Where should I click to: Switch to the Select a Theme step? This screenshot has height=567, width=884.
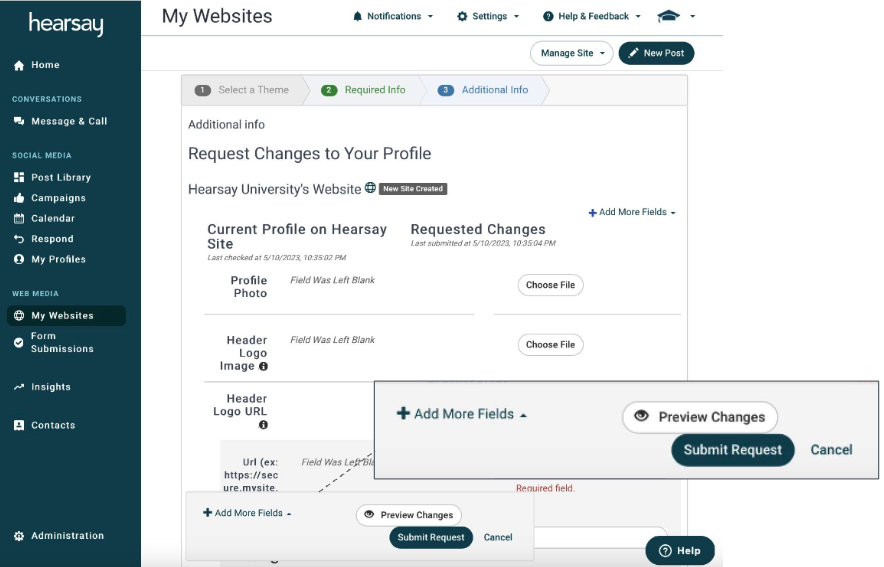tap(242, 90)
